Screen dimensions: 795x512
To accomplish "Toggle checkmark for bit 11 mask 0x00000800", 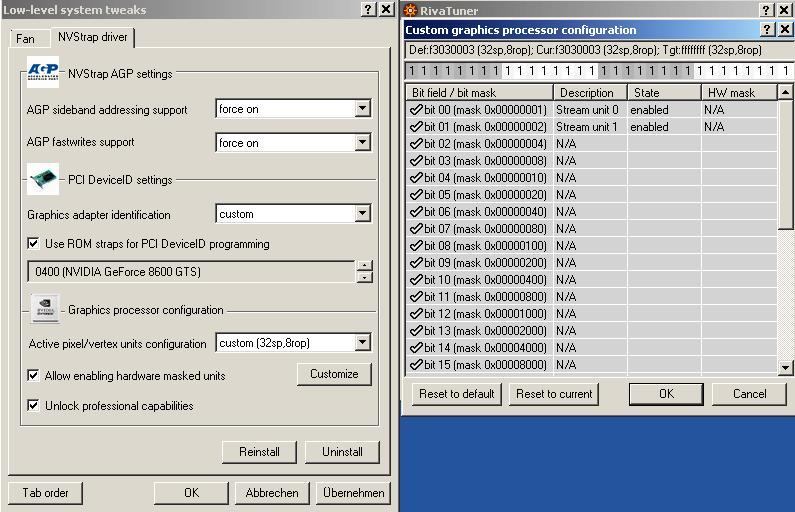I will coord(416,297).
